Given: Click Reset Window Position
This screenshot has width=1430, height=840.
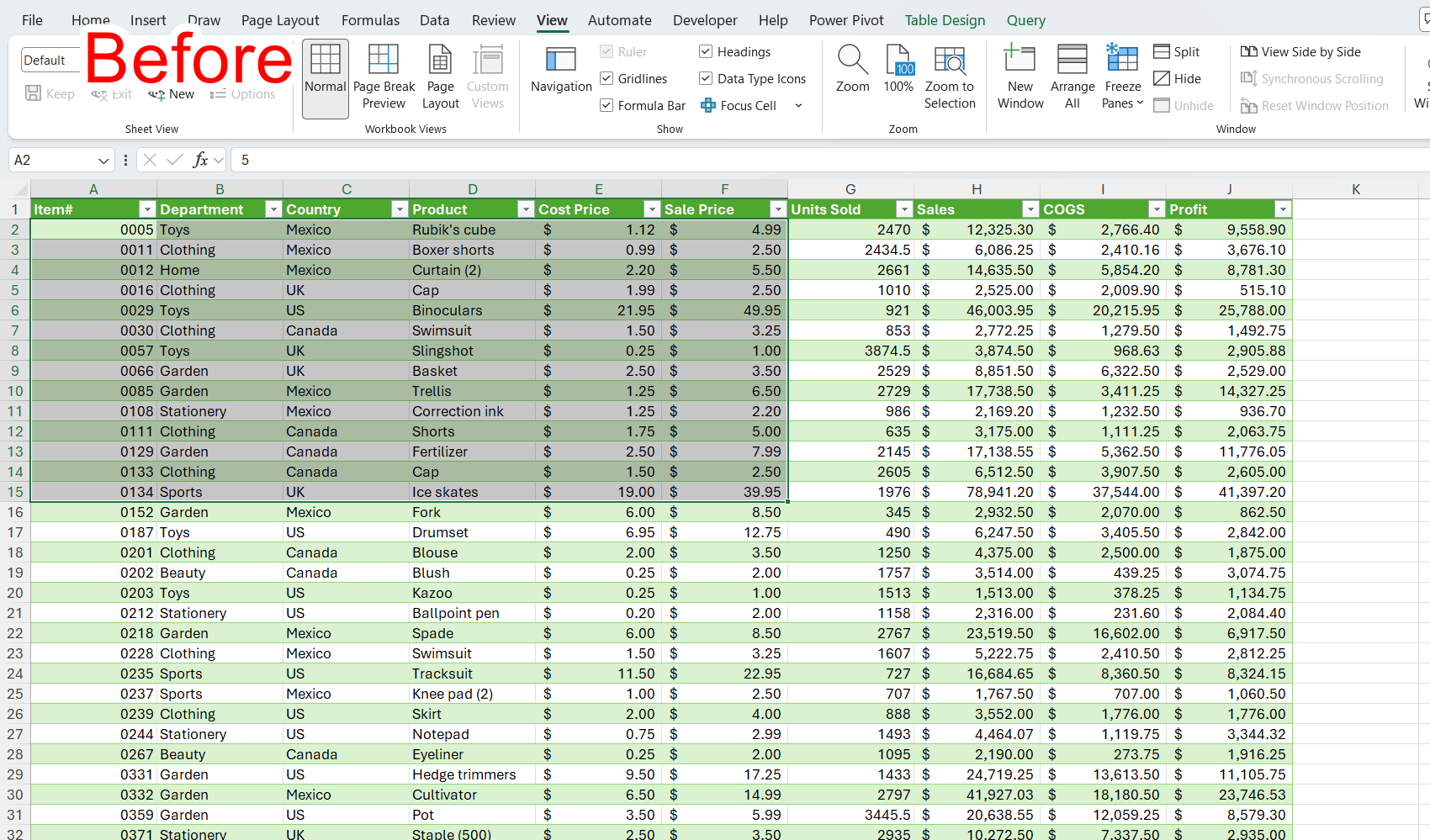Looking at the screenshot, I should (1314, 106).
